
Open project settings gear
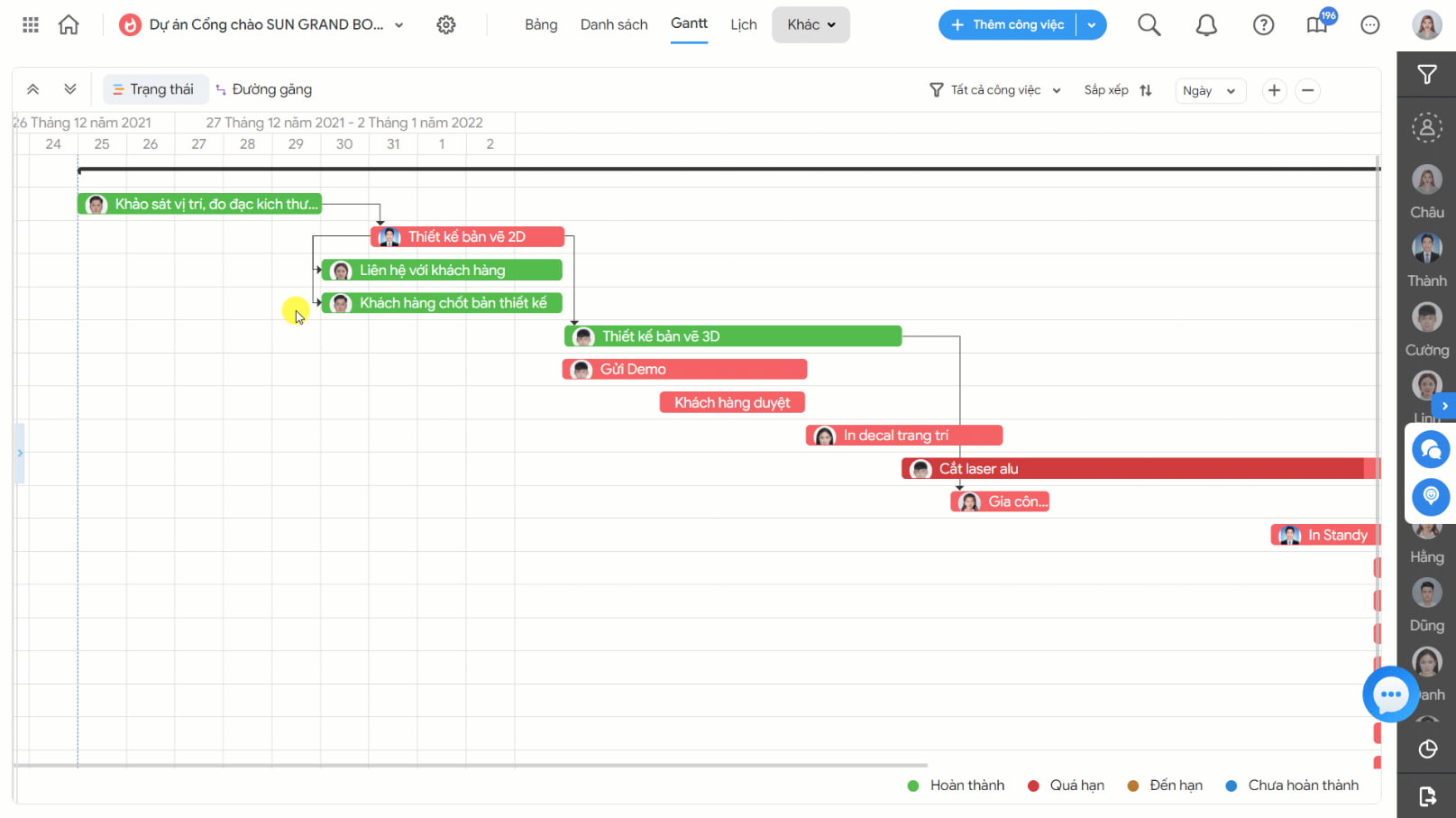pos(446,25)
